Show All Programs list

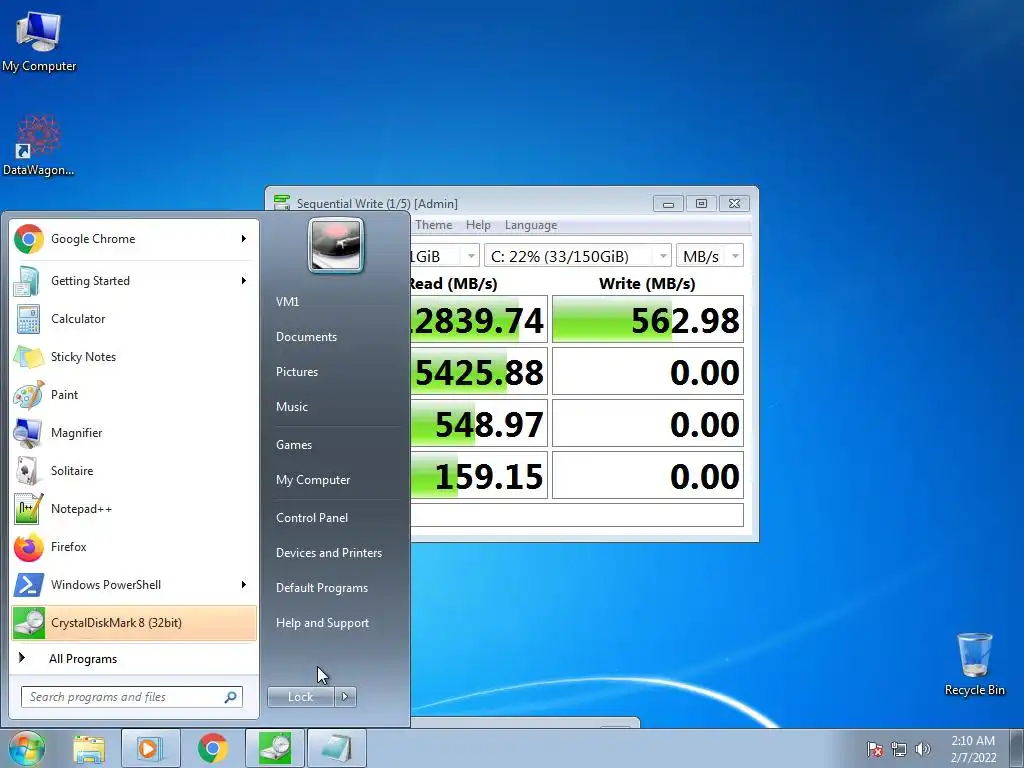pos(134,658)
